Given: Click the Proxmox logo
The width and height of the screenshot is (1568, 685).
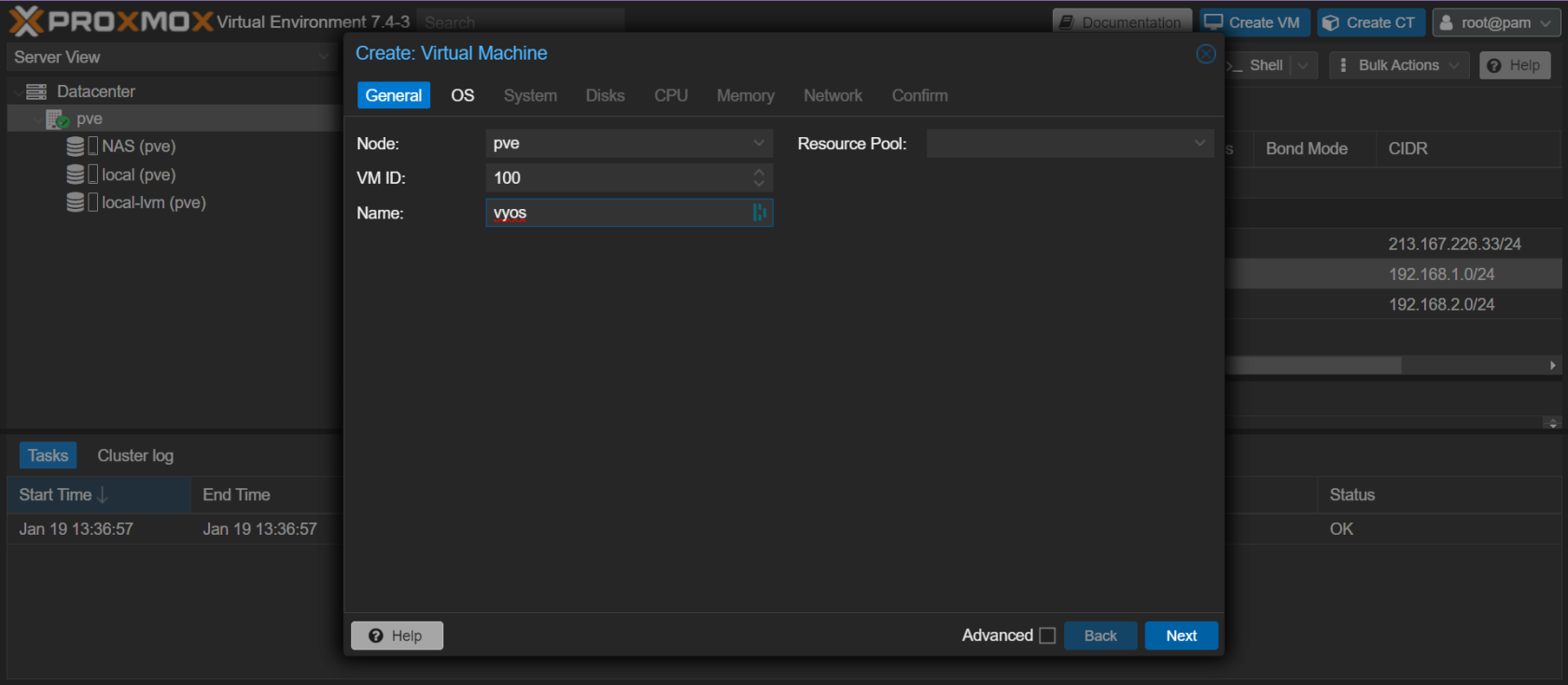Looking at the screenshot, I should (111, 21).
